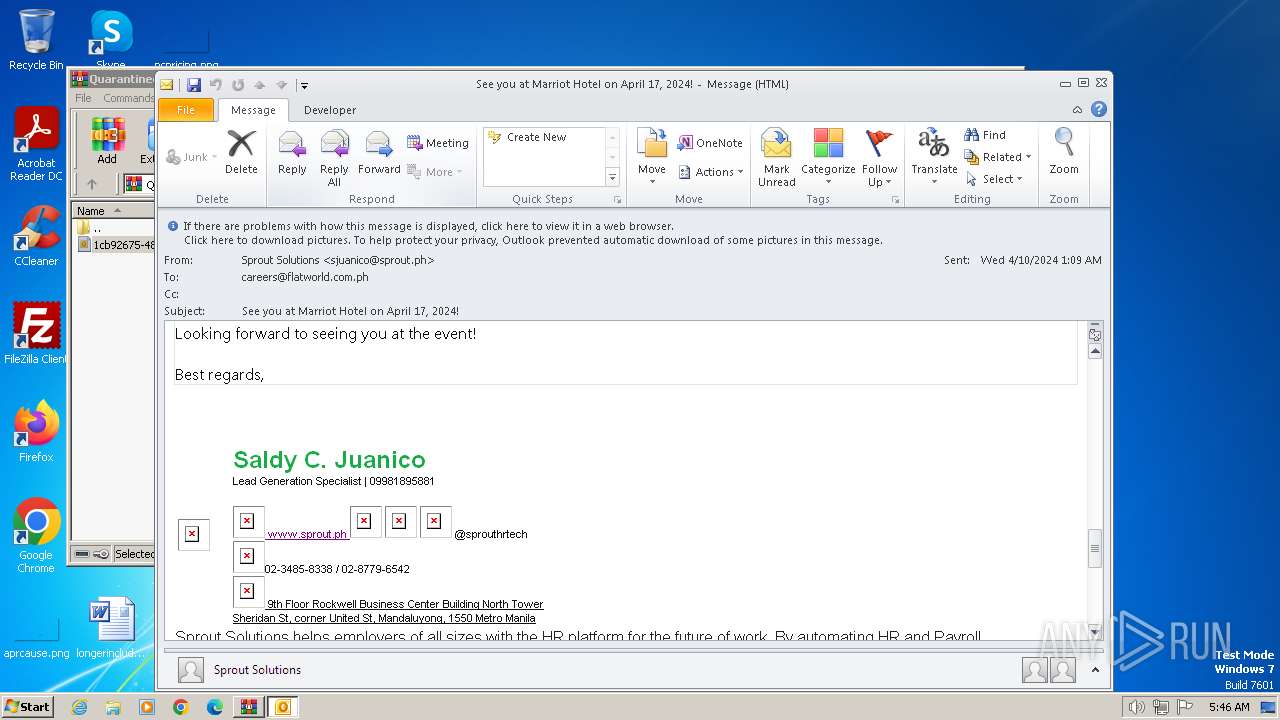Open Outlook Help question mark

point(1098,109)
